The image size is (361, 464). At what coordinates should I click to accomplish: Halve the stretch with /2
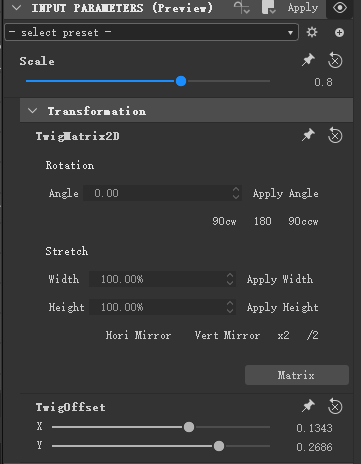(313, 335)
